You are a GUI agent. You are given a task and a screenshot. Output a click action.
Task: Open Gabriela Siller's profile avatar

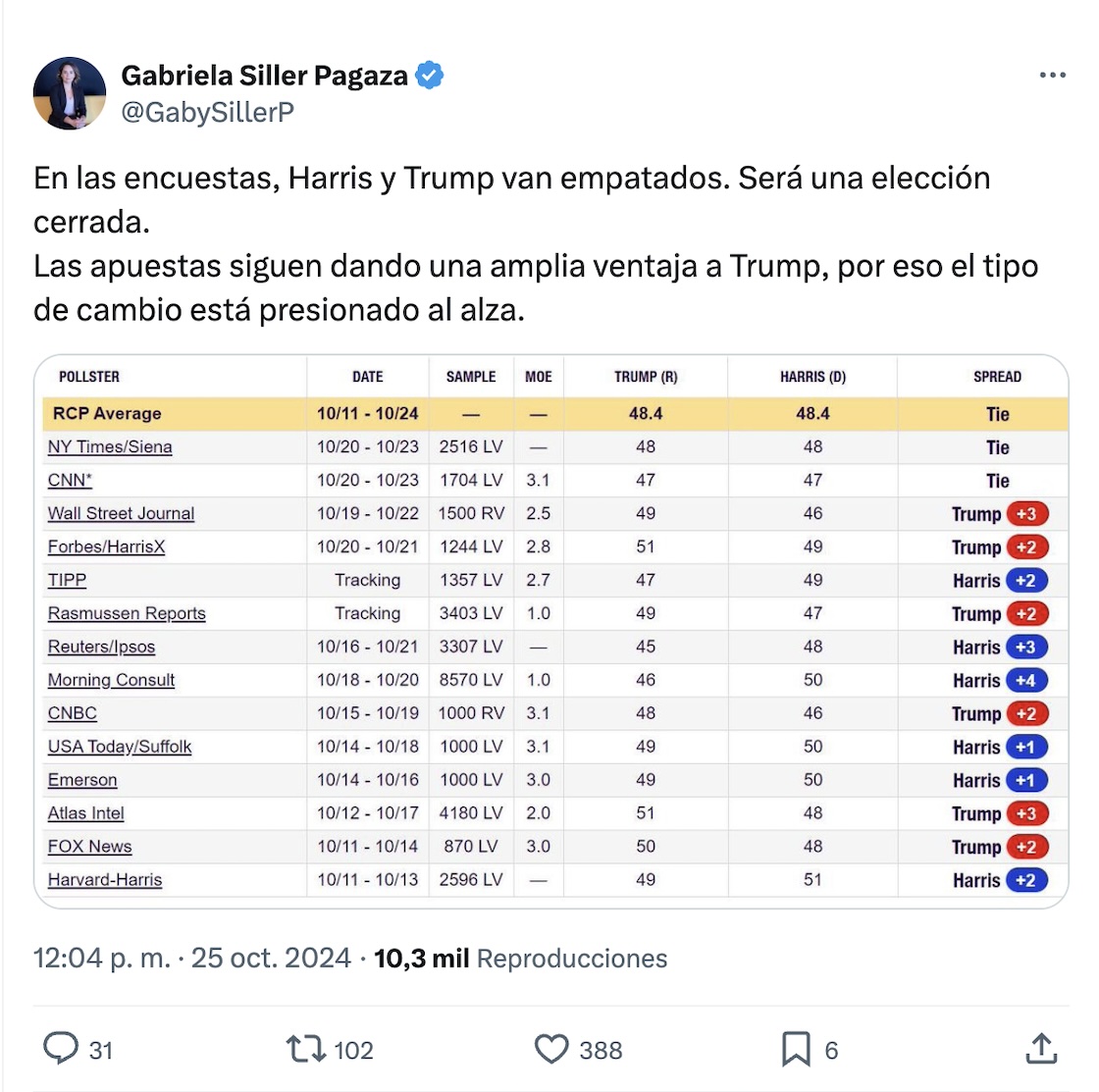tap(70, 93)
